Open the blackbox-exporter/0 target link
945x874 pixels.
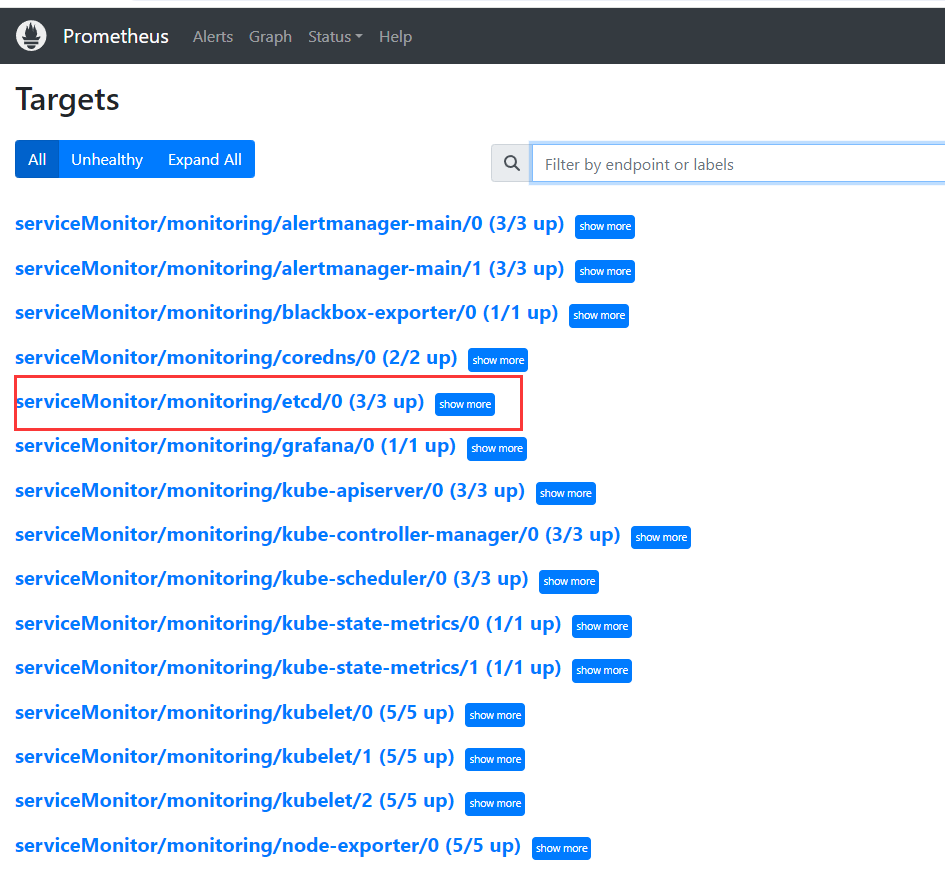(x=286, y=313)
